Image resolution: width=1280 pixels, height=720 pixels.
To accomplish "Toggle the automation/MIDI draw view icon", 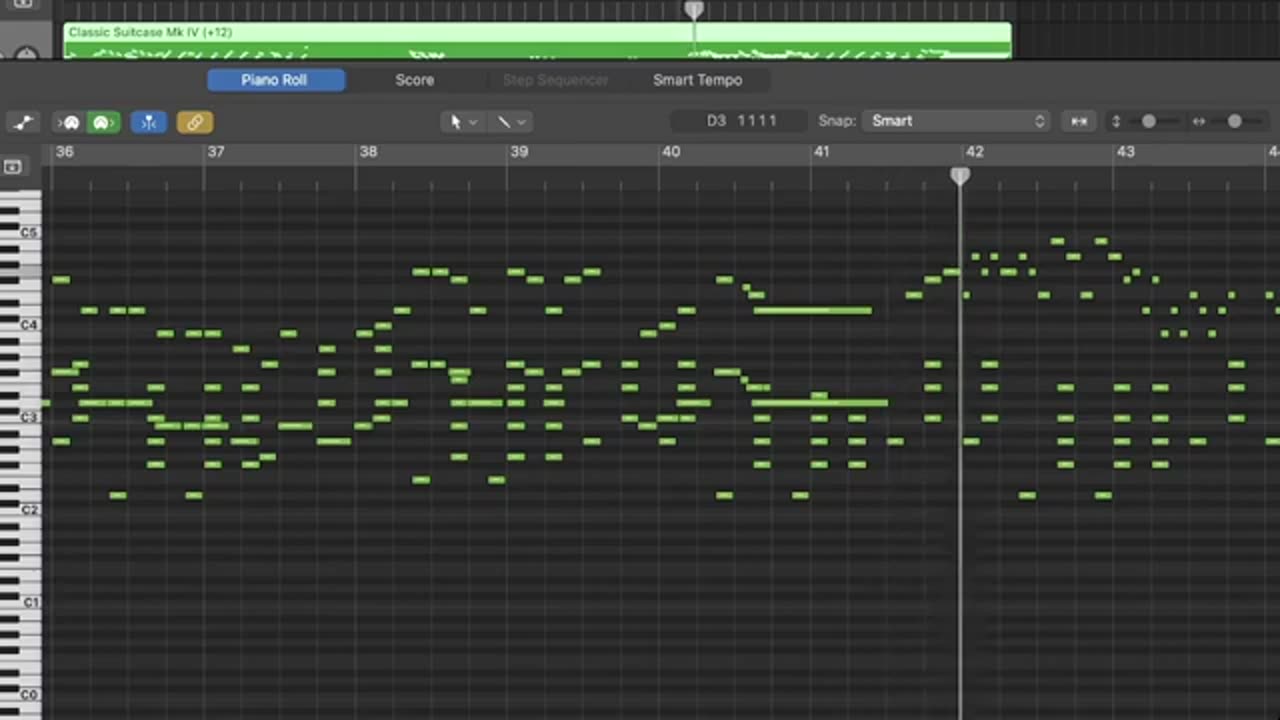I will 23,122.
